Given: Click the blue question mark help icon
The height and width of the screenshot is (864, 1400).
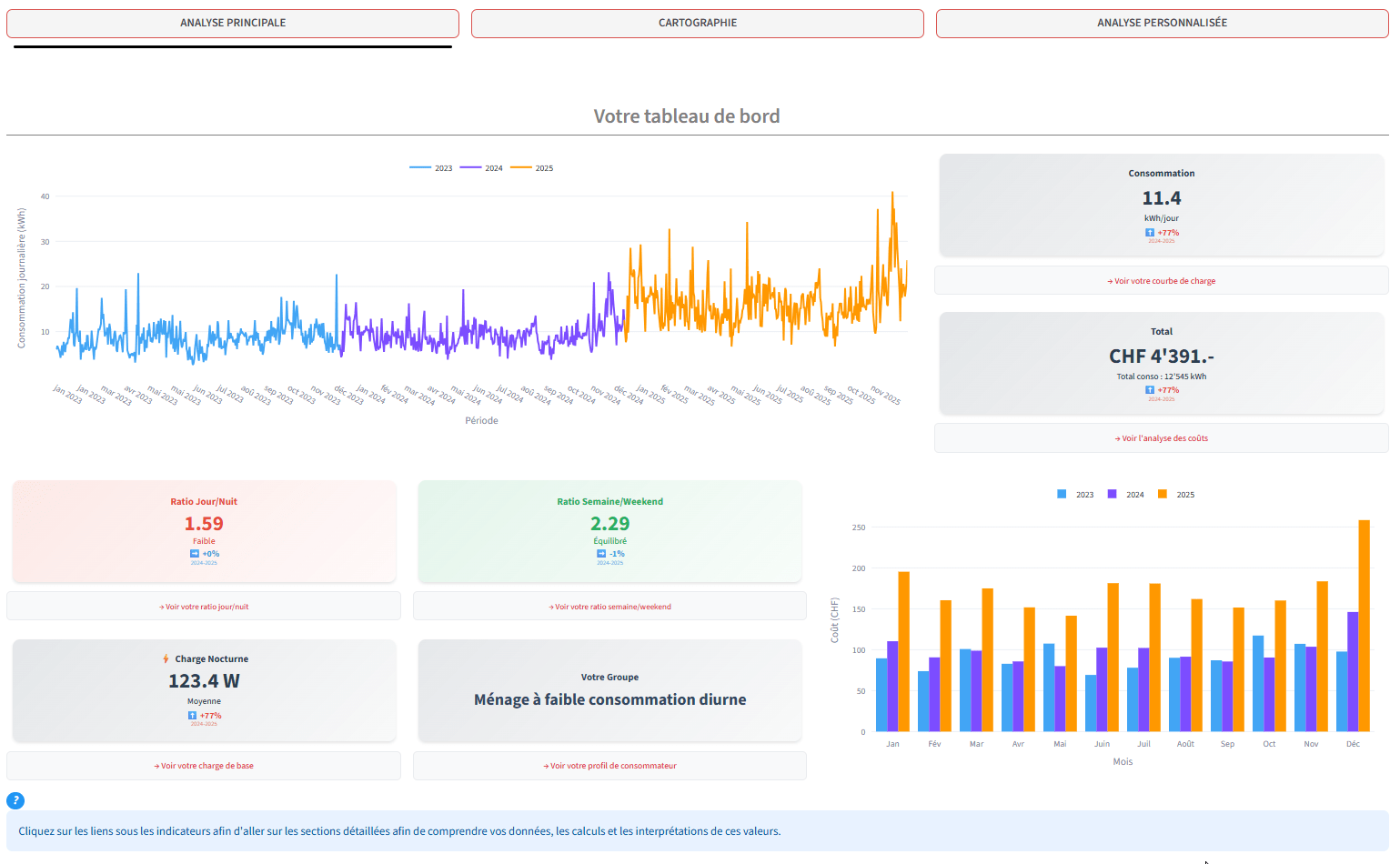Looking at the screenshot, I should pyautogui.click(x=15, y=800).
